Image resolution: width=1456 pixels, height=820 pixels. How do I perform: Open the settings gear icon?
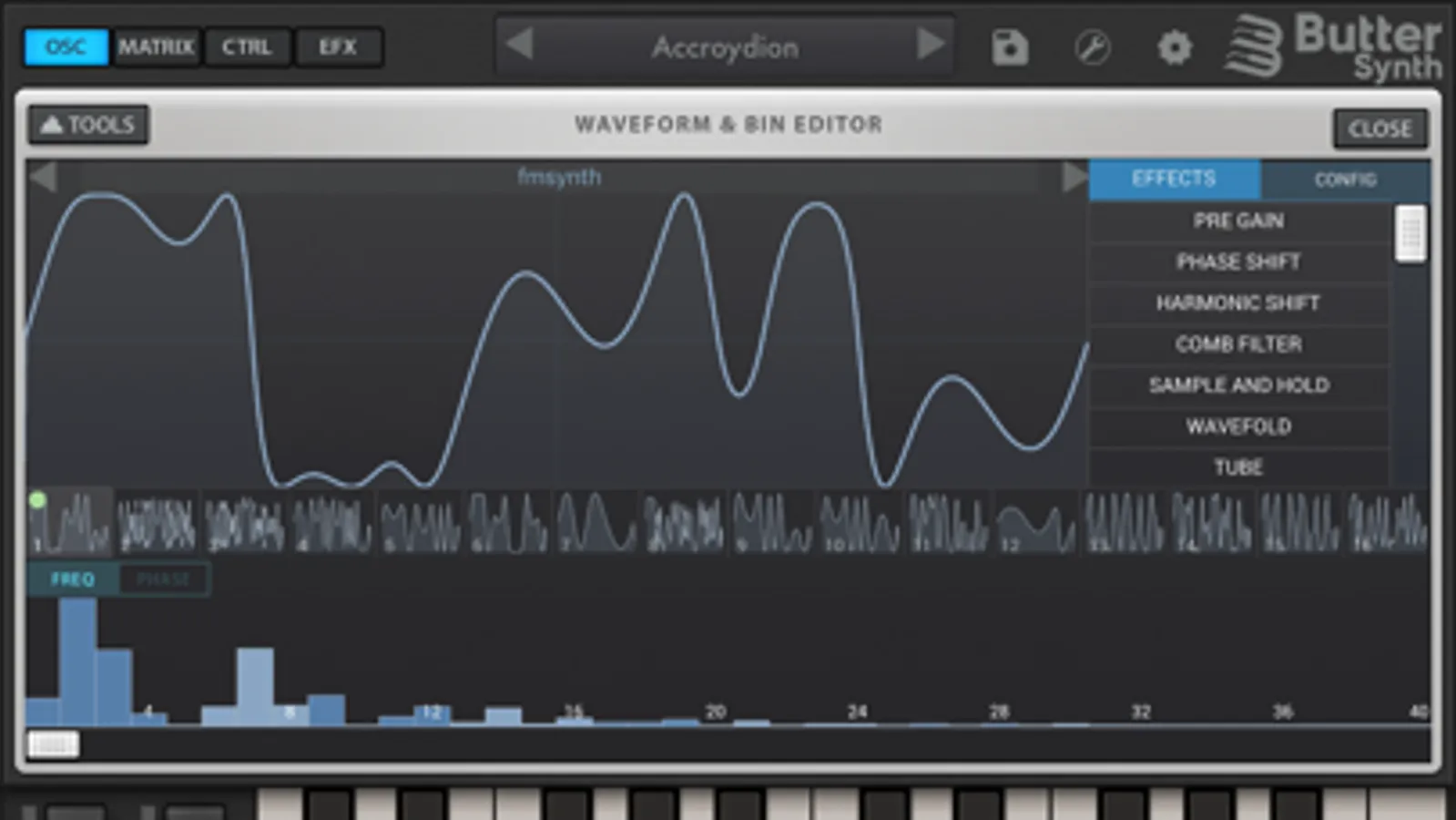coord(1175,46)
